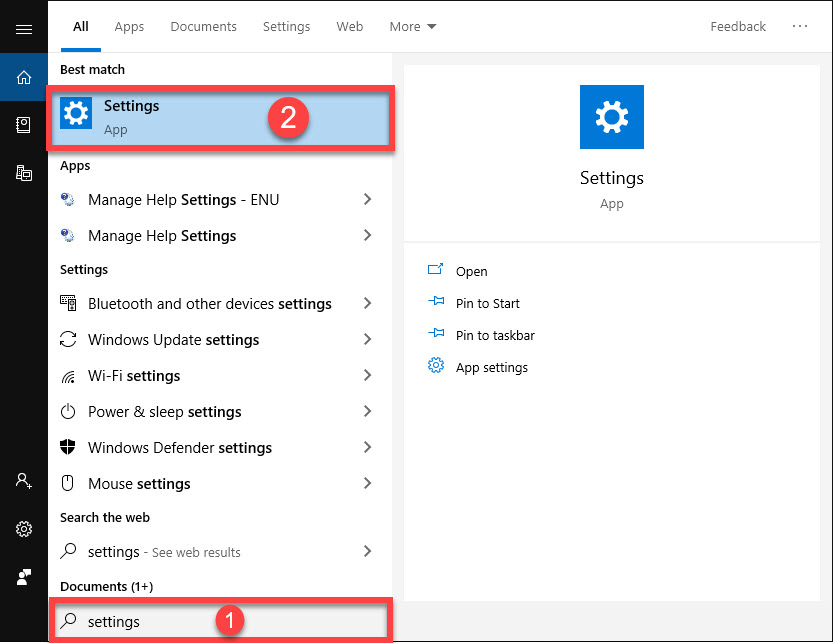Image resolution: width=833 pixels, height=643 pixels.
Task: Click the Windows Update refresh icon
Action: pos(68,339)
